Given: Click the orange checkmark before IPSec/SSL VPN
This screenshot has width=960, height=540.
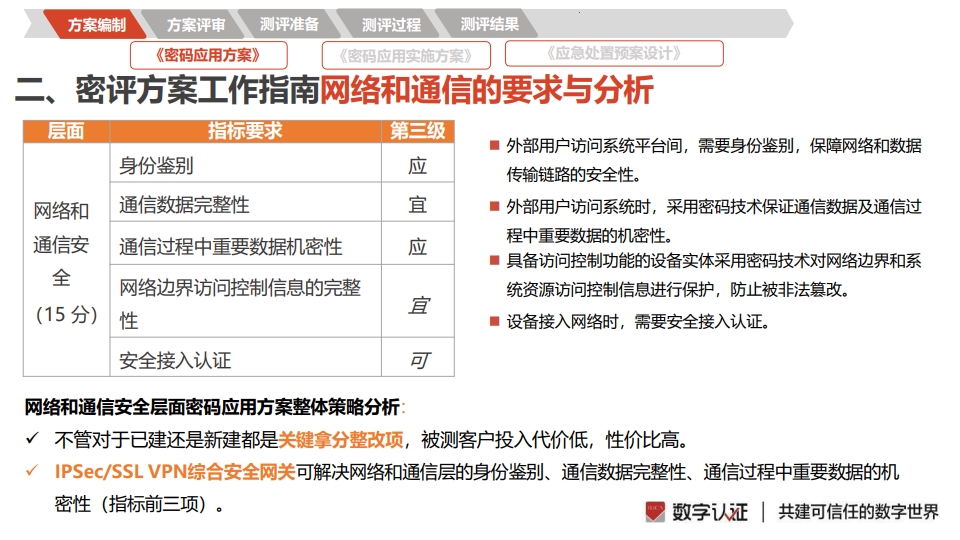Looking at the screenshot, I should tap(33, 471).
